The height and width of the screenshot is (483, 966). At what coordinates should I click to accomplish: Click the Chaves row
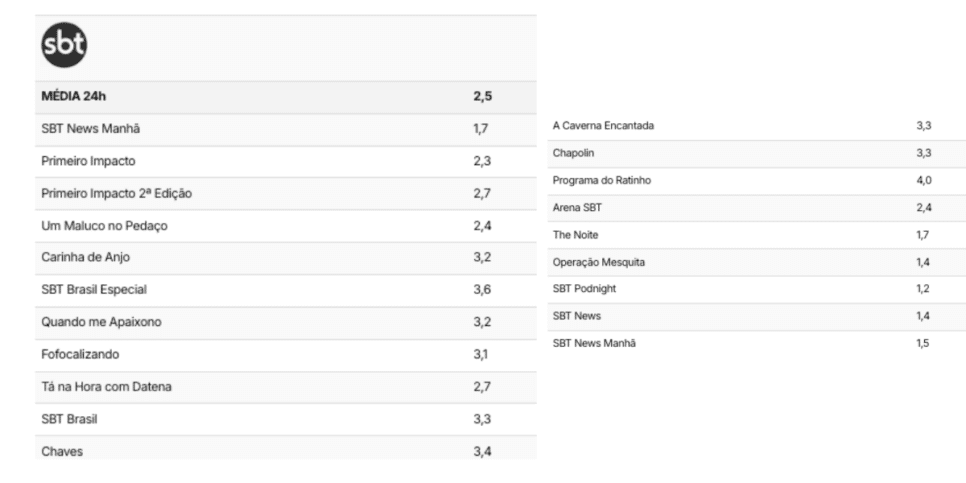pos(286,450)
